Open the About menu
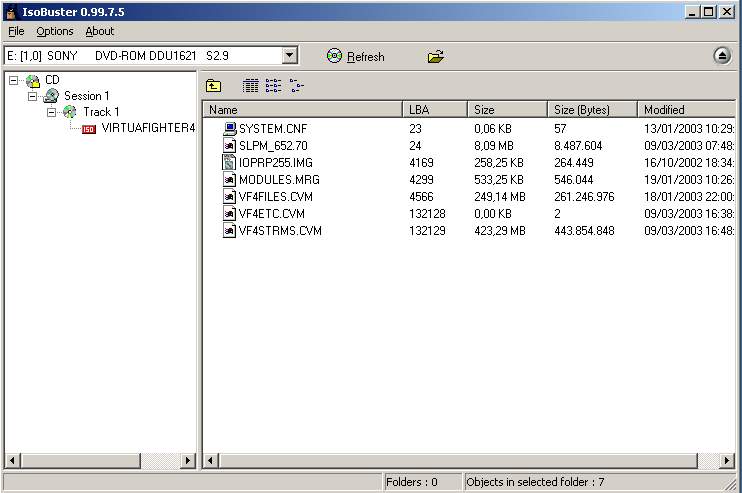Image resolution: width=742 pixels, height=493 pixels. coord(99,31)
